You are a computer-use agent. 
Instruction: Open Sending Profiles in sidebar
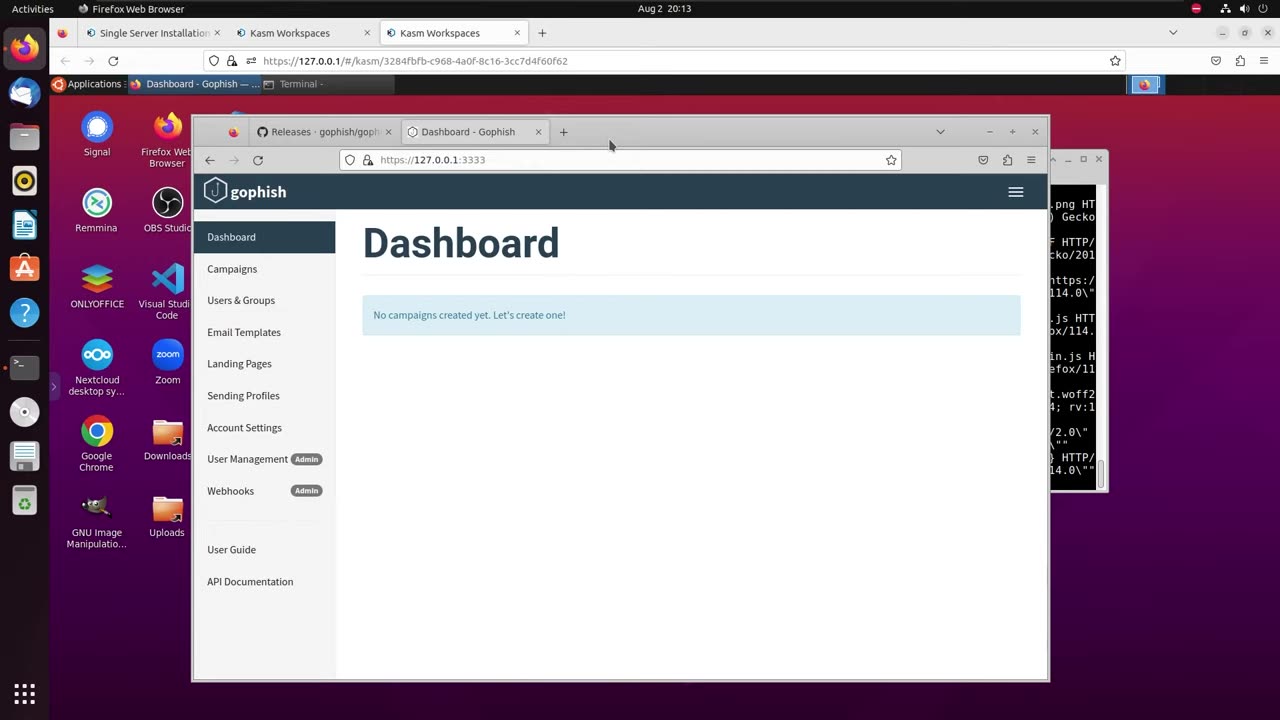click(x=264, y=396)
